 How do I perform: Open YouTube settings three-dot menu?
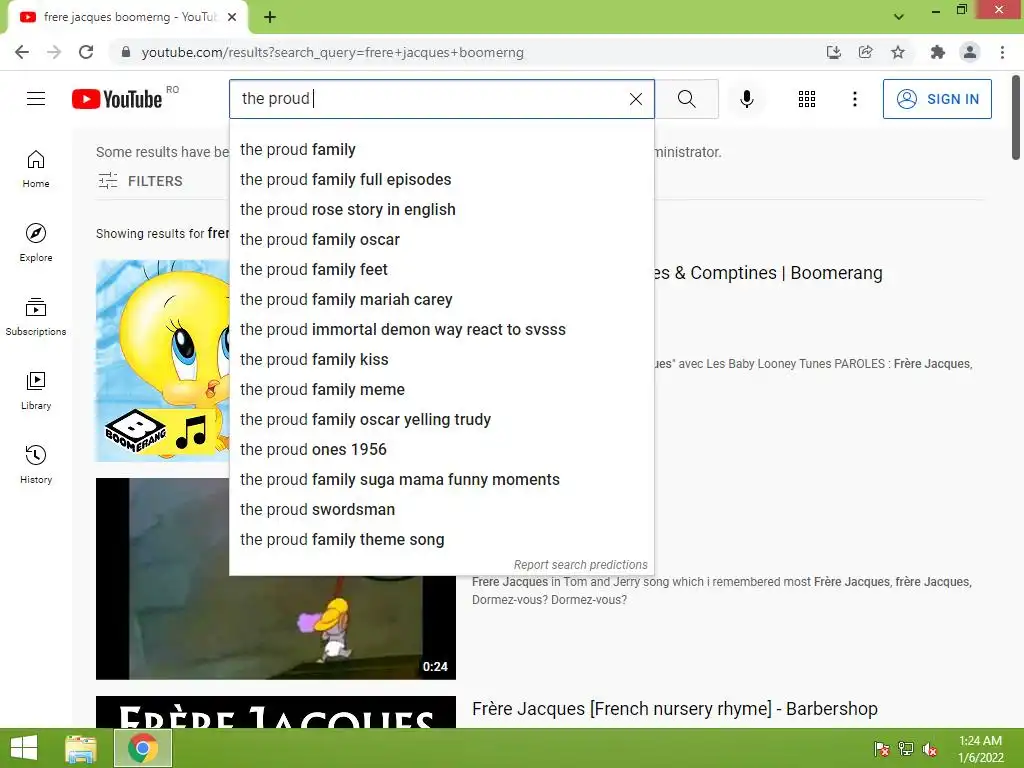pyautogui.click(x=854, y=99)
